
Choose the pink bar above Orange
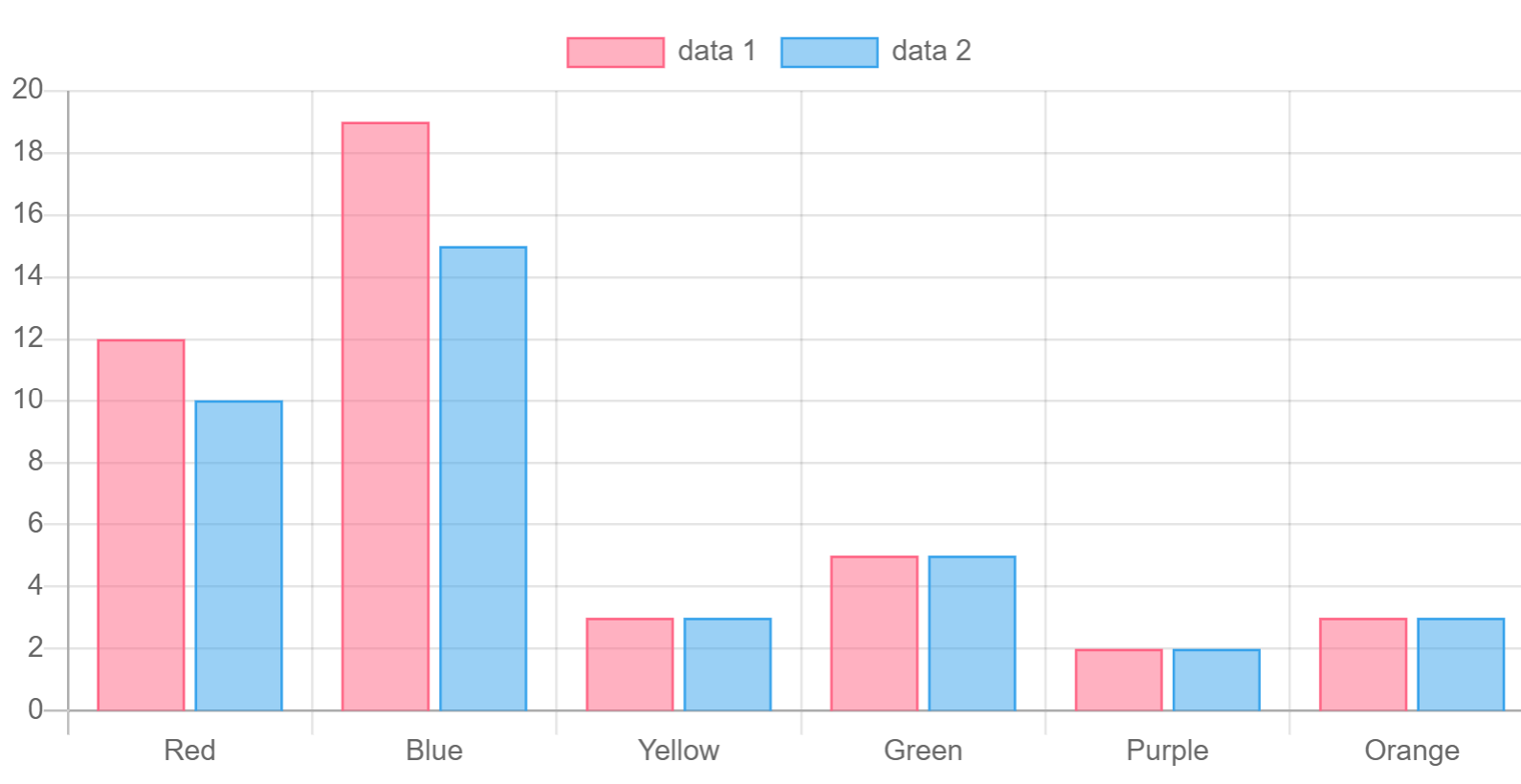[1363, 664]
